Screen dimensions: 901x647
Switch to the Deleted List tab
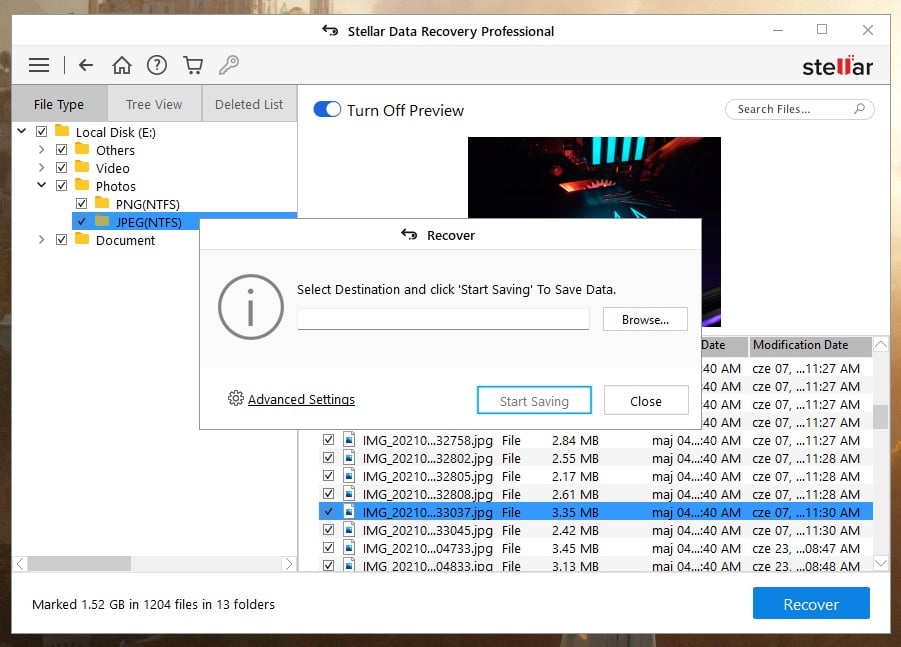249,104
